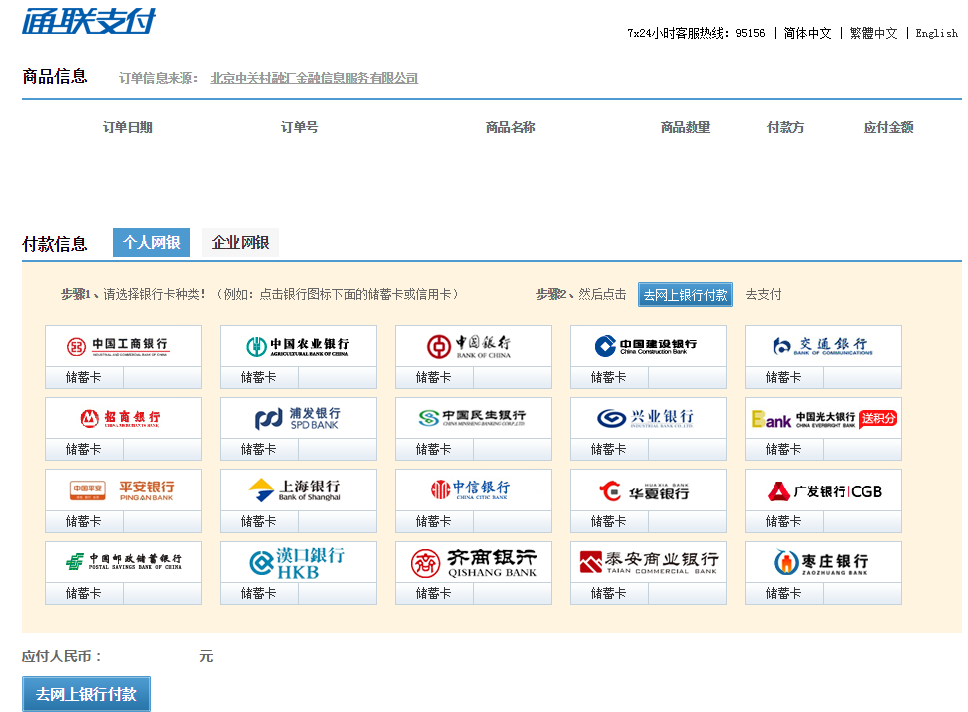Click the 通联支付 logo
The height and width of the screenshot is (712, 968).
coord(89,20)
